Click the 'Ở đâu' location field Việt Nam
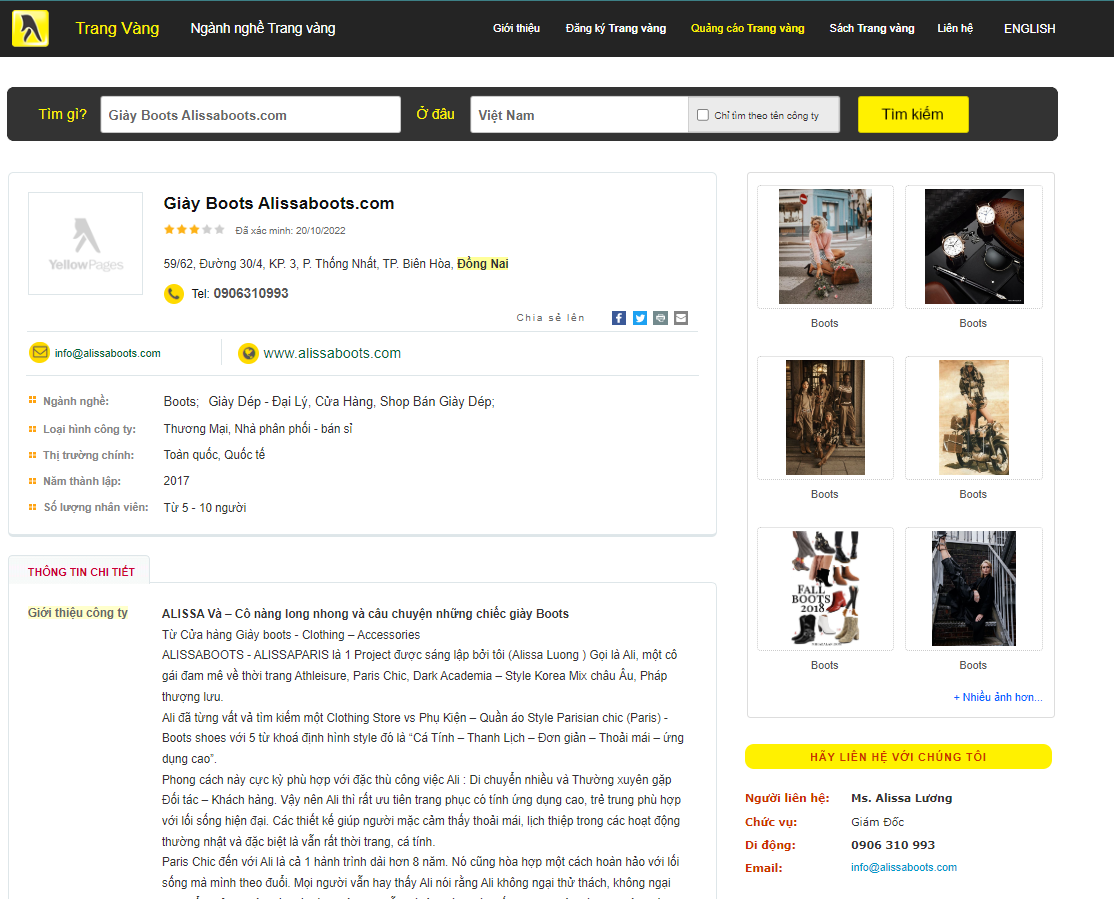The width and height of the screenshot is (1114, 899). click(x=579, y=114)
